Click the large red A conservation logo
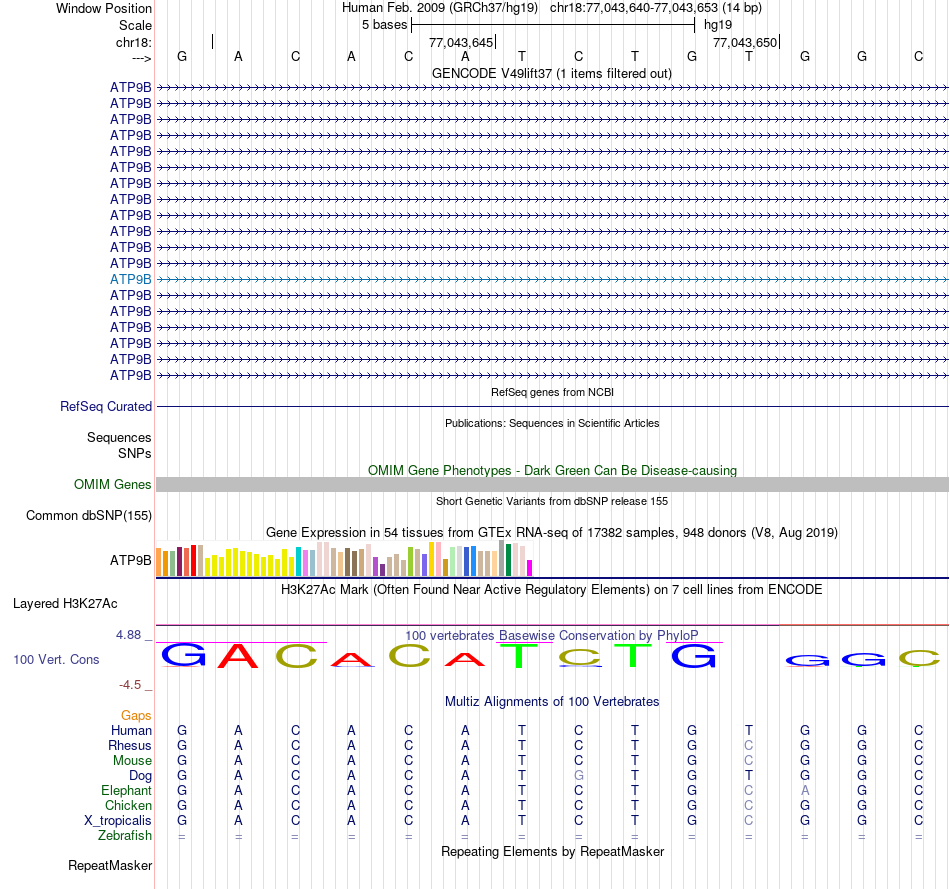This screenshot has width=950, height=889. pyautogui.click(x=238, y=656)
